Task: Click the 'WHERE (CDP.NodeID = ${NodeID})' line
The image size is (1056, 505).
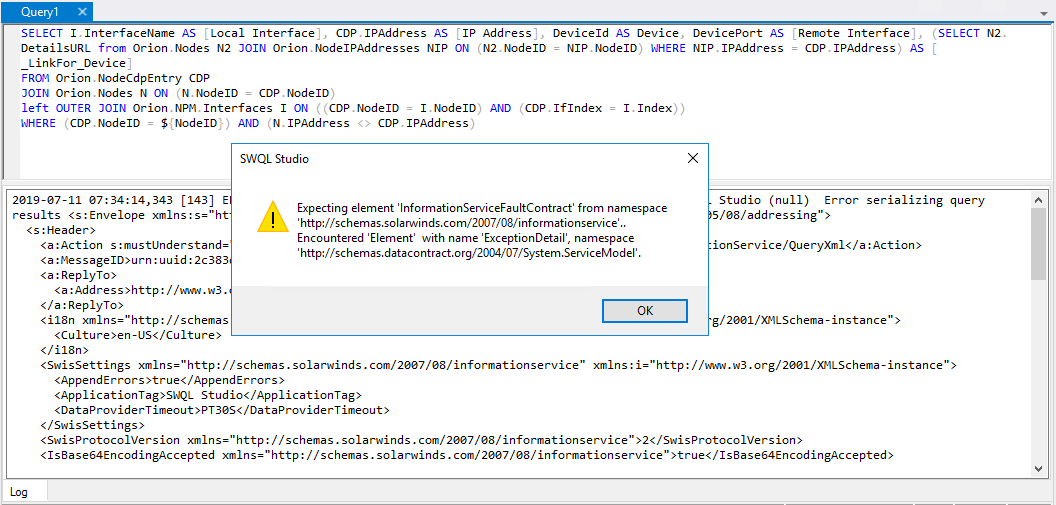Action: point(249,123)
